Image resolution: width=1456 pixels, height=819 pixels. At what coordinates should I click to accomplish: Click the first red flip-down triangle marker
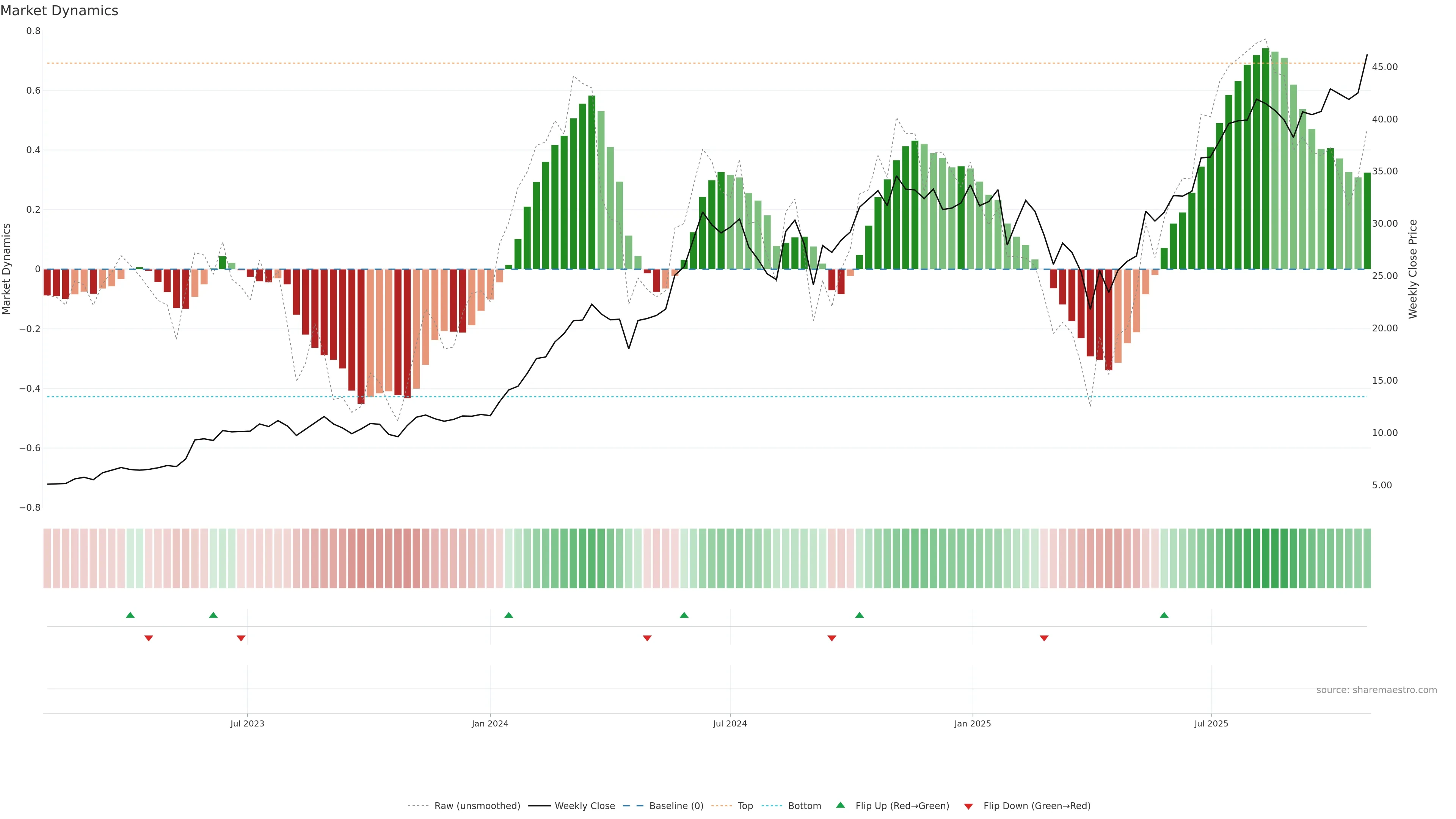click(149, 638)
